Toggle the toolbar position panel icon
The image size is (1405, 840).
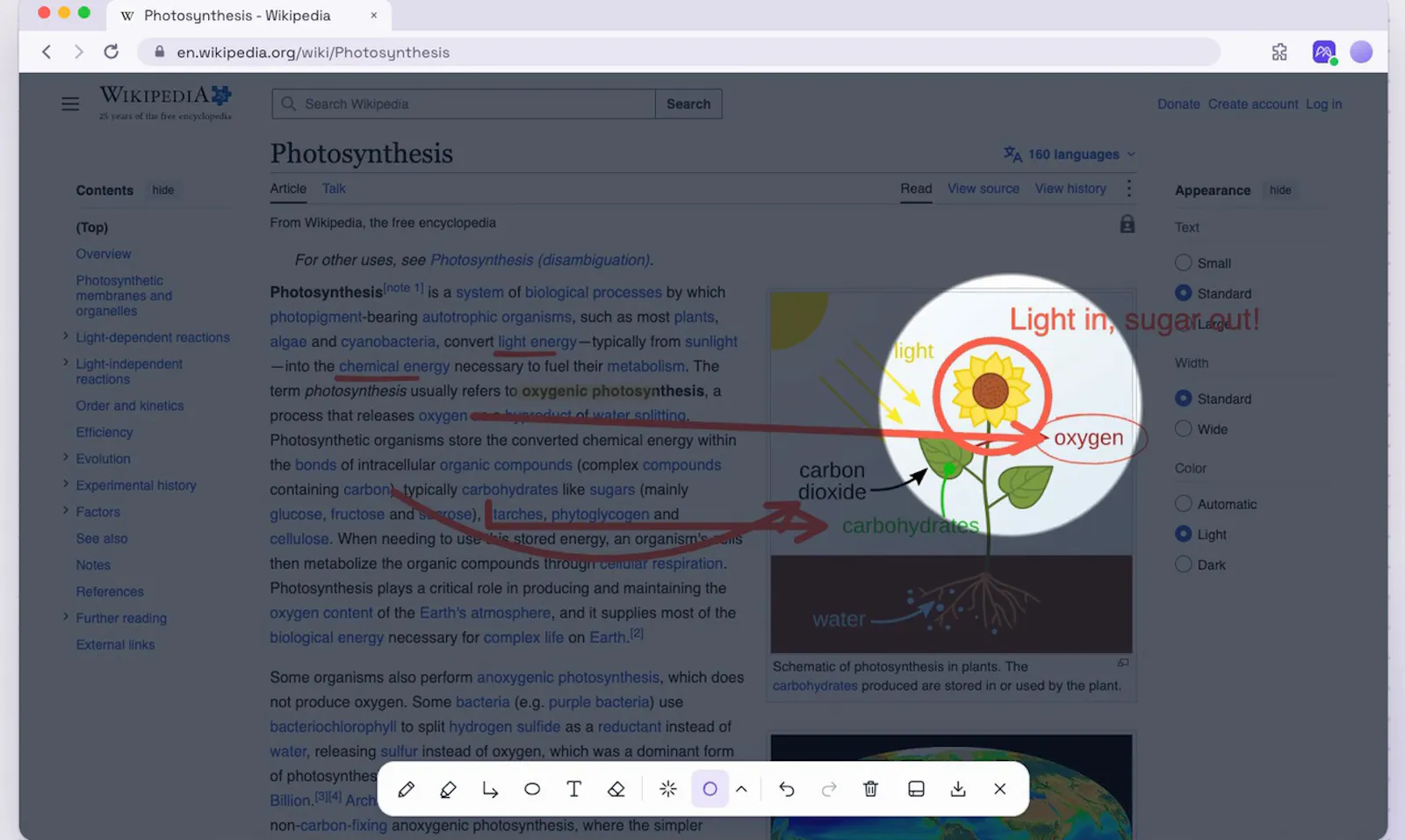coord(916,789)
